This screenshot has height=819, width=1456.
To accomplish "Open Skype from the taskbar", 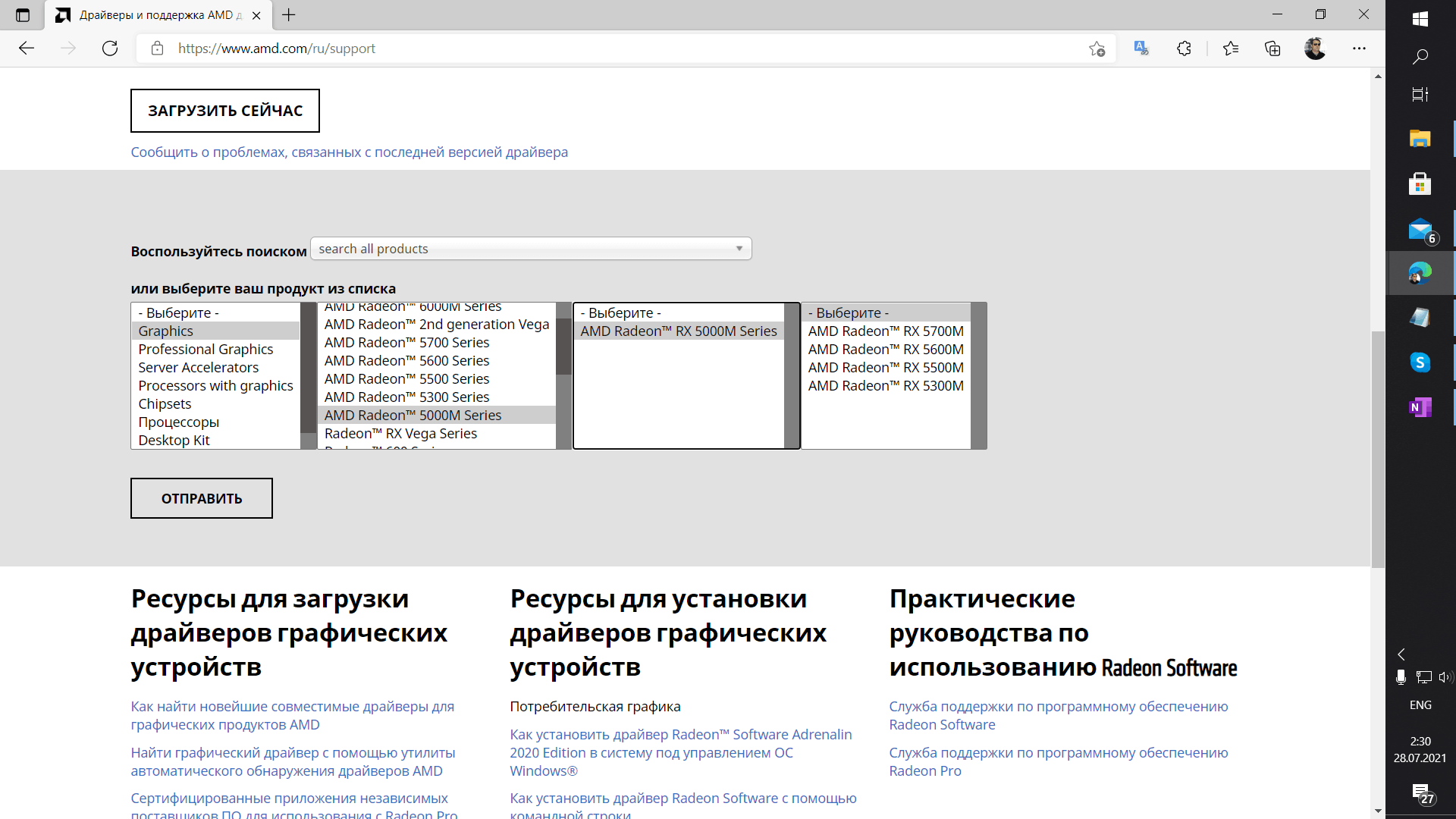I will point(1420,362).
